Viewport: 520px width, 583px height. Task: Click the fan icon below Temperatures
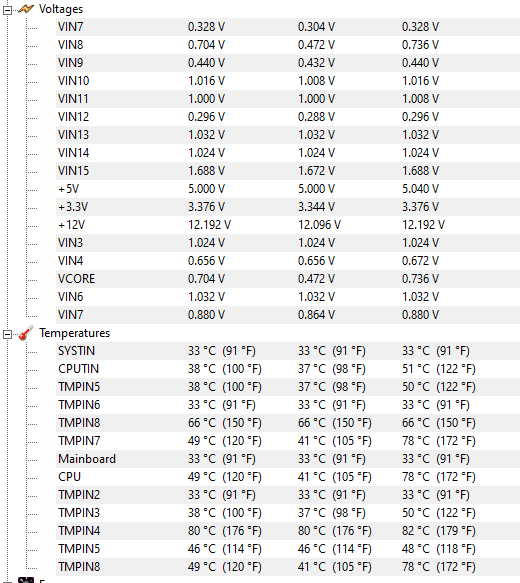tap(26, 580)
